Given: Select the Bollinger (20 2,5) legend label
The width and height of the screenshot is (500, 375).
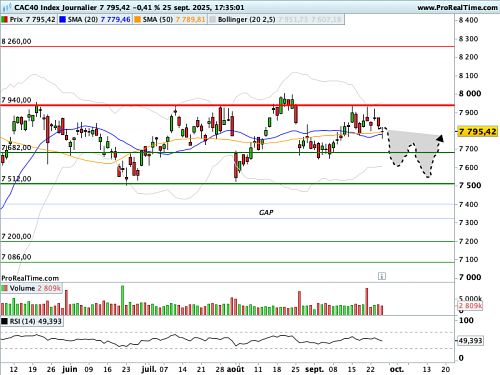Looking at the screenshot, I should [247, 20].
